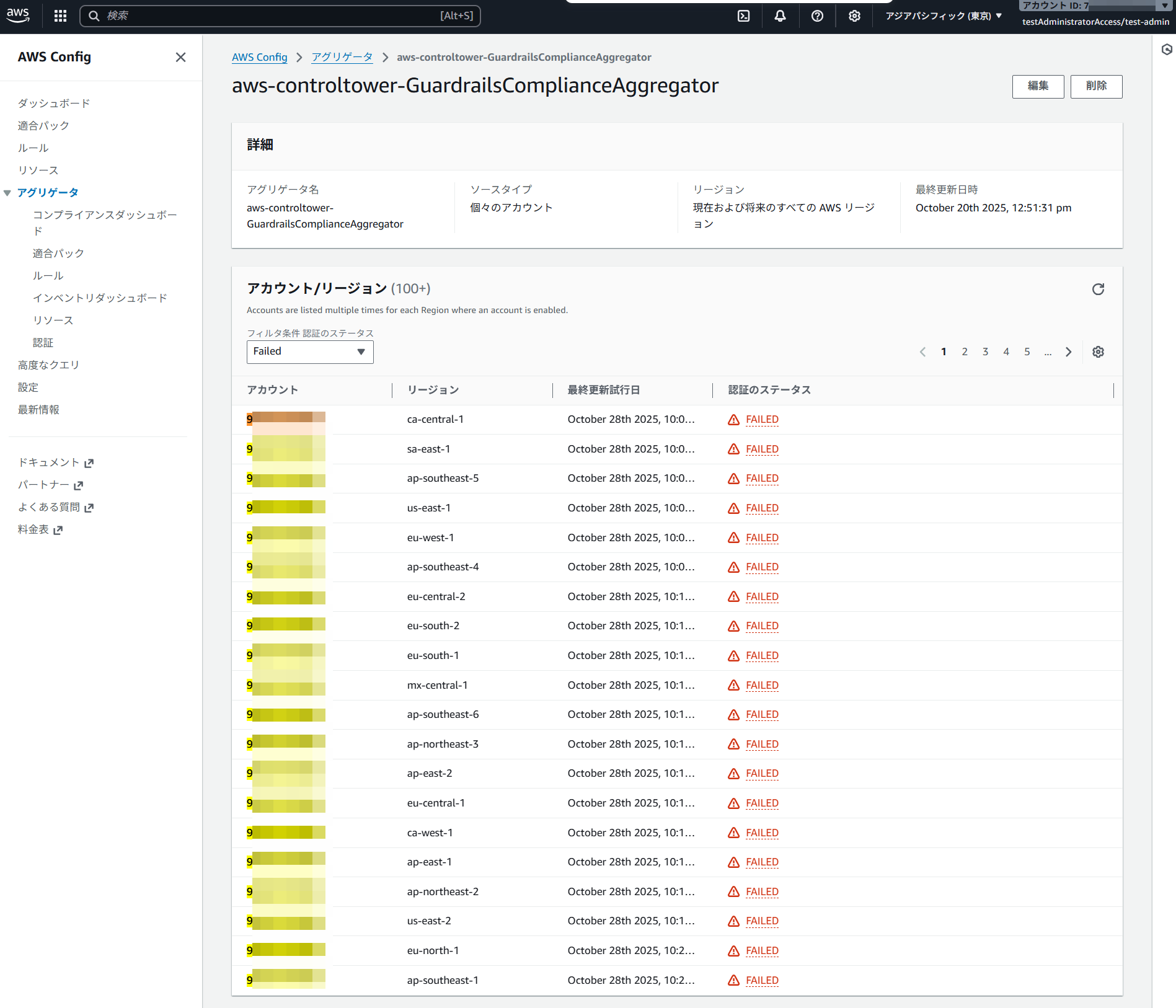Image resolution: width=1176 pixels, height=1008 pixels.
Task: Refresh the accounts/regions table
Action: 1098,290
